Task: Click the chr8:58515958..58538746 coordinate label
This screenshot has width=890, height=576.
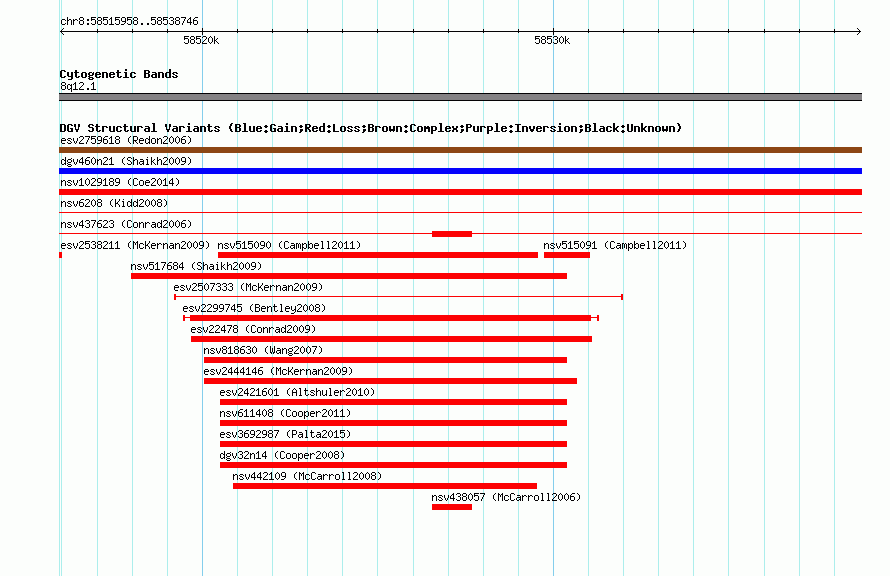Action: [x=129, y=22]
